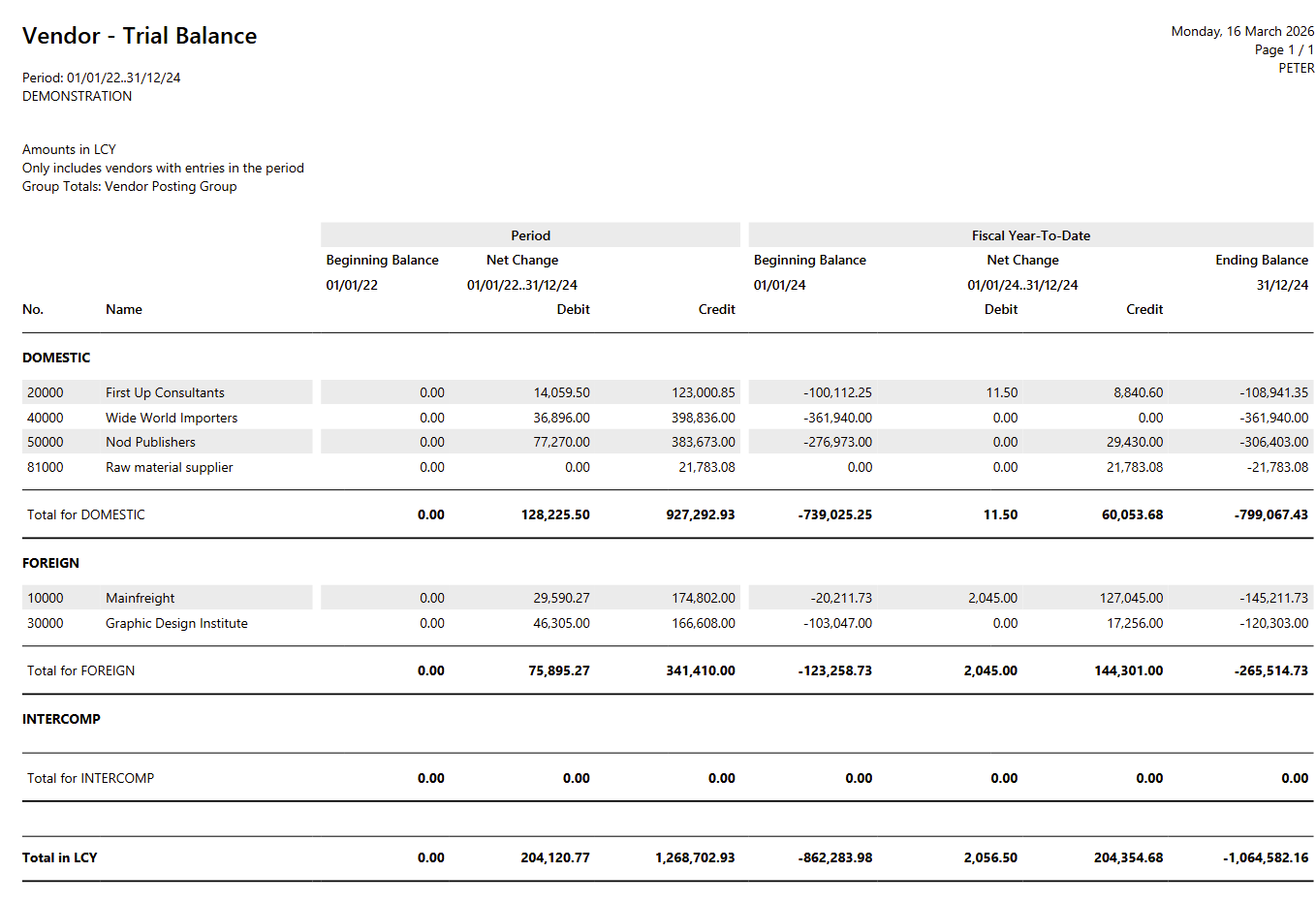
Task: Select the Graphic Design Institute vendor name
Action: [x=176, y=623]
